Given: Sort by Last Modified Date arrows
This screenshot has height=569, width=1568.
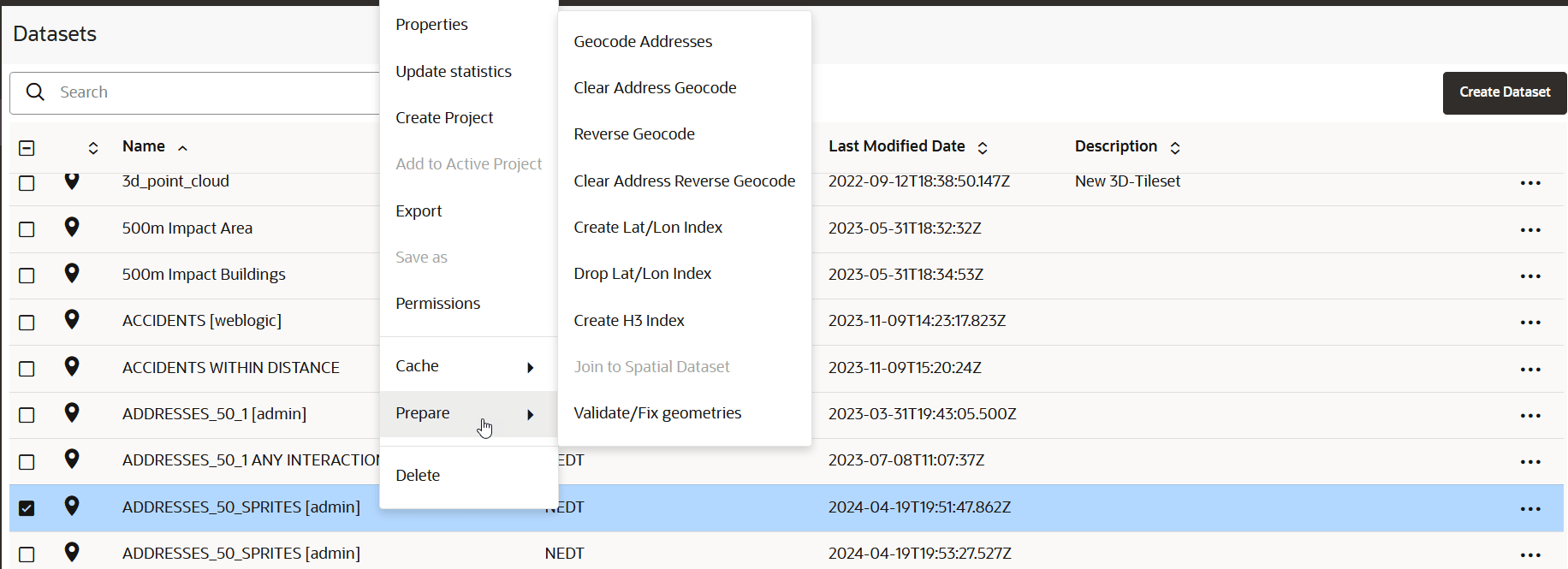Looking at the screenshot, I should point(983,148).
